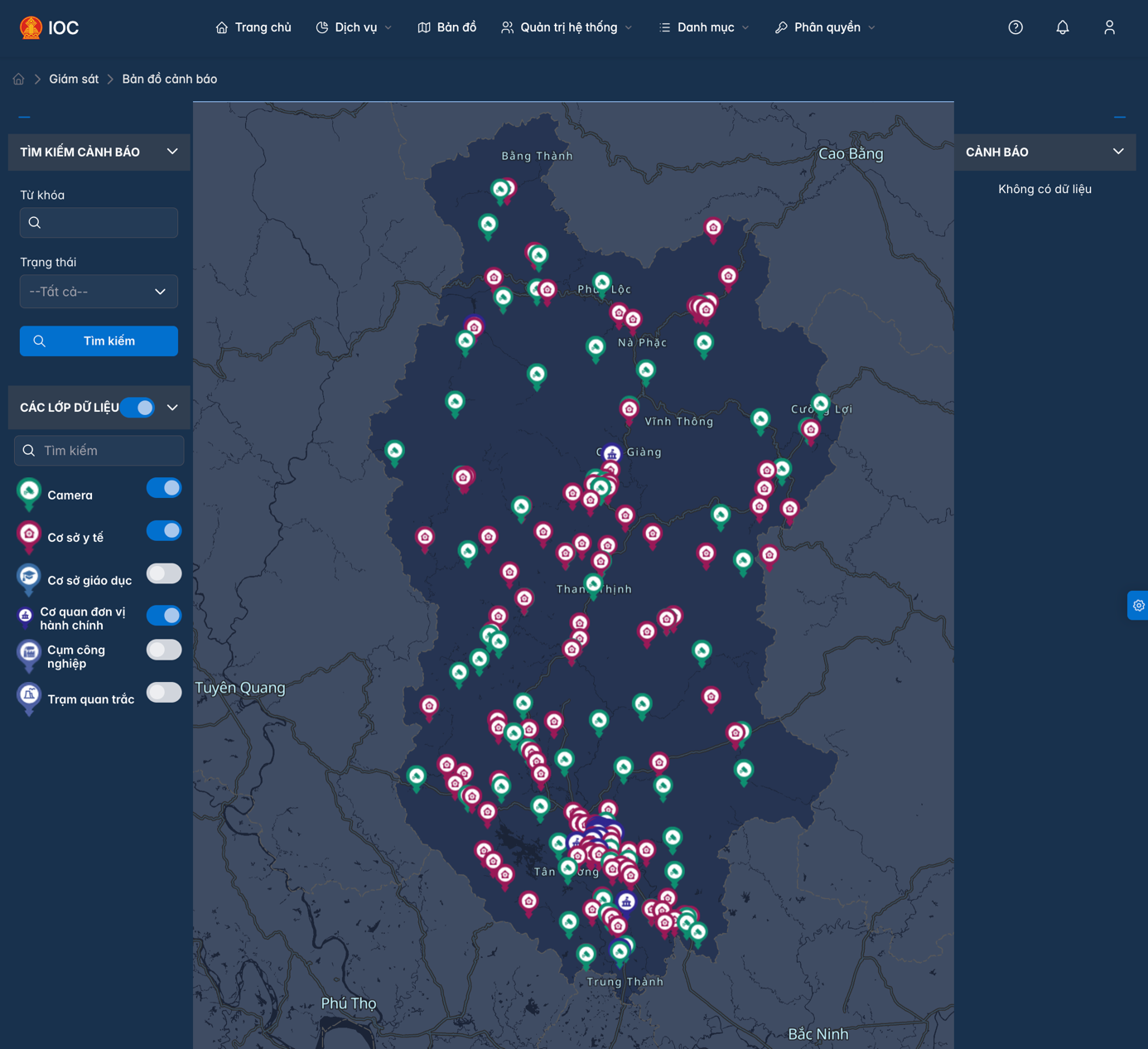1148x1049 pixels.
Task: Click the breadcrumb home icon
Action: [18, 79]
